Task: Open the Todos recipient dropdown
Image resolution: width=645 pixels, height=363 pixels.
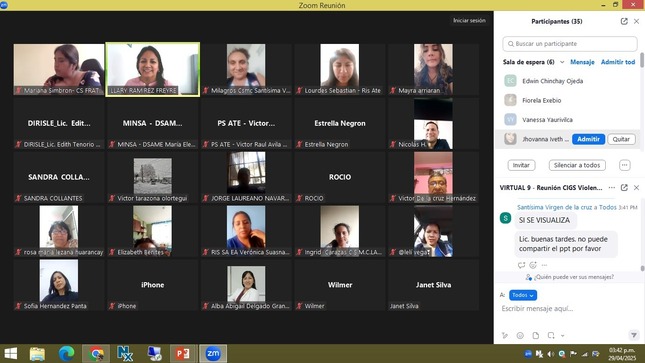Action: pyautogui.click(x=523, y=295)
